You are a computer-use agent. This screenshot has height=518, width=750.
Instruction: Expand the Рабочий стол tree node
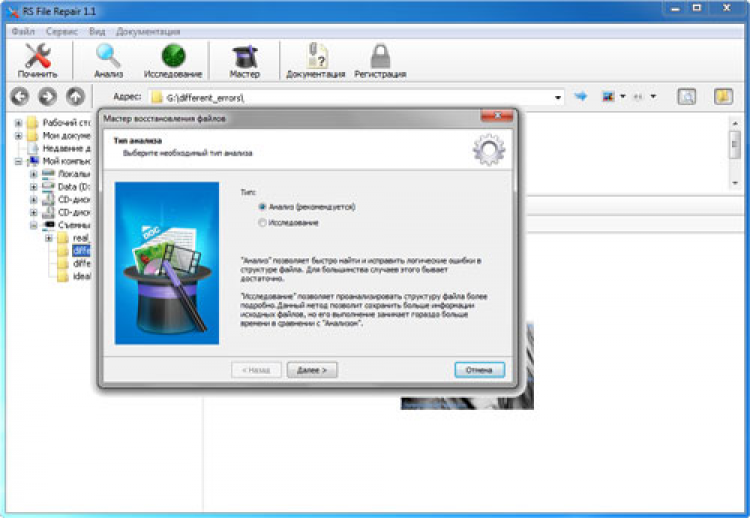pyautogui.click(x=18, y=123)
